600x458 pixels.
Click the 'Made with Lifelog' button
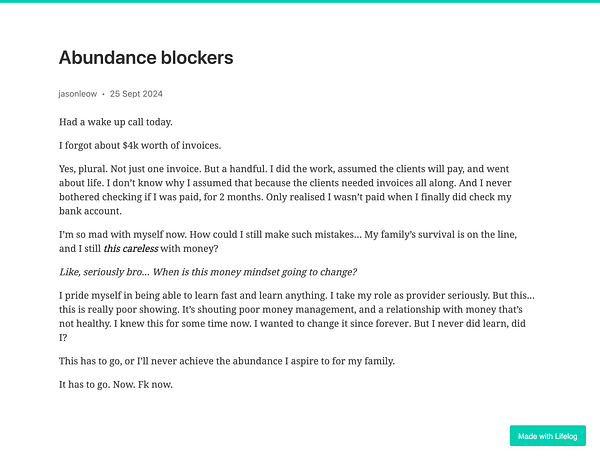click(x=548, y=436)
